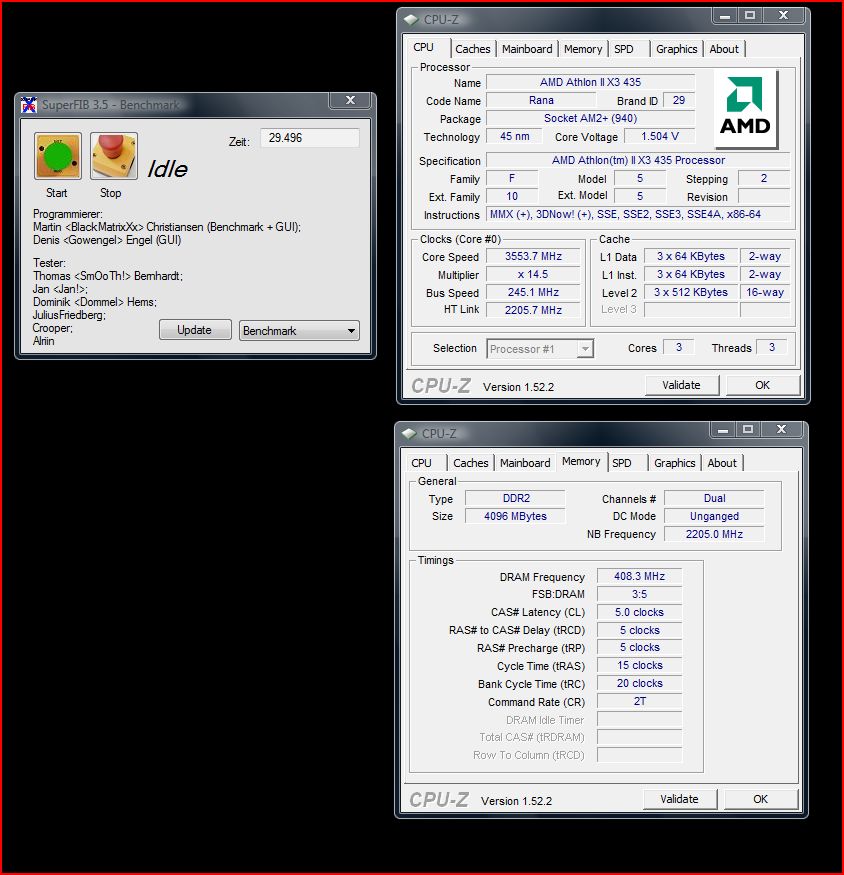The width and height of the screenshot is (844, 875).
Task: Open the Graphics tab in upper CPU-Z
Action: tap(677, 49)
